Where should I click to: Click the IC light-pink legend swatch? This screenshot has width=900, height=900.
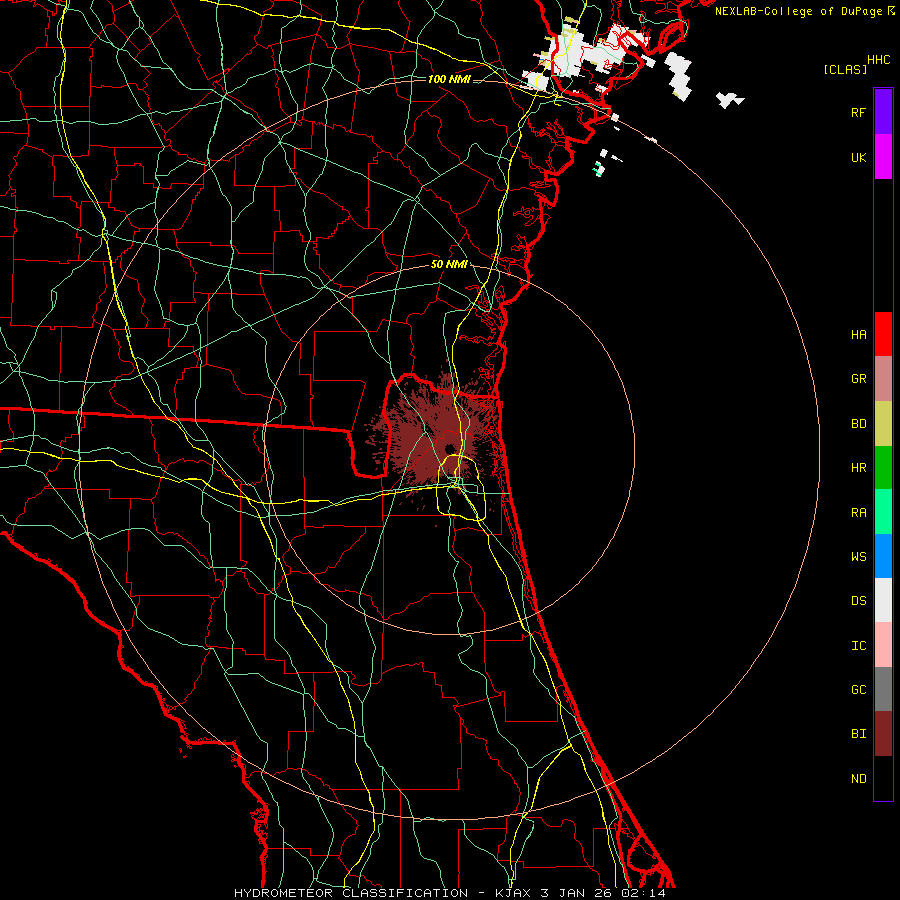(x=883, y=645)
